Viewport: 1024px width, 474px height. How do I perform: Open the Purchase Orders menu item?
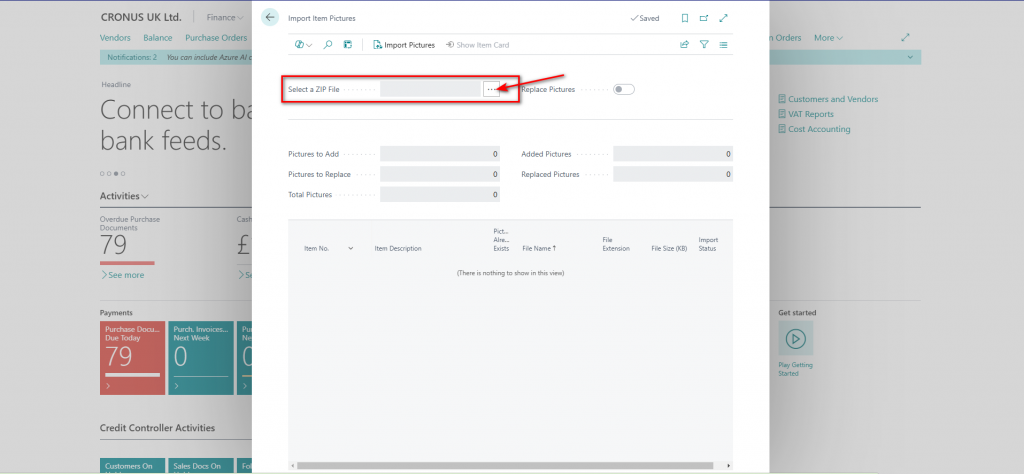(216, 38)
